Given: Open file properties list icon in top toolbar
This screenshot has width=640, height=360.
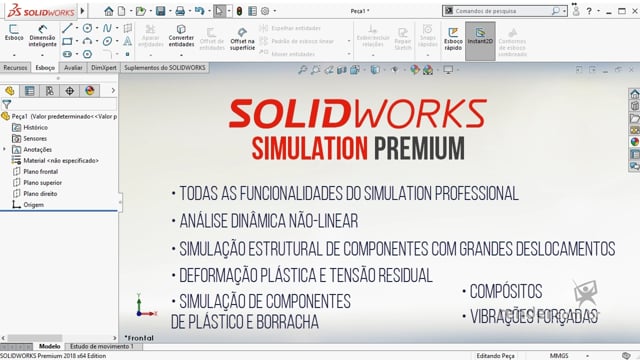Looking at the screenshot, I should coord(253,11).
